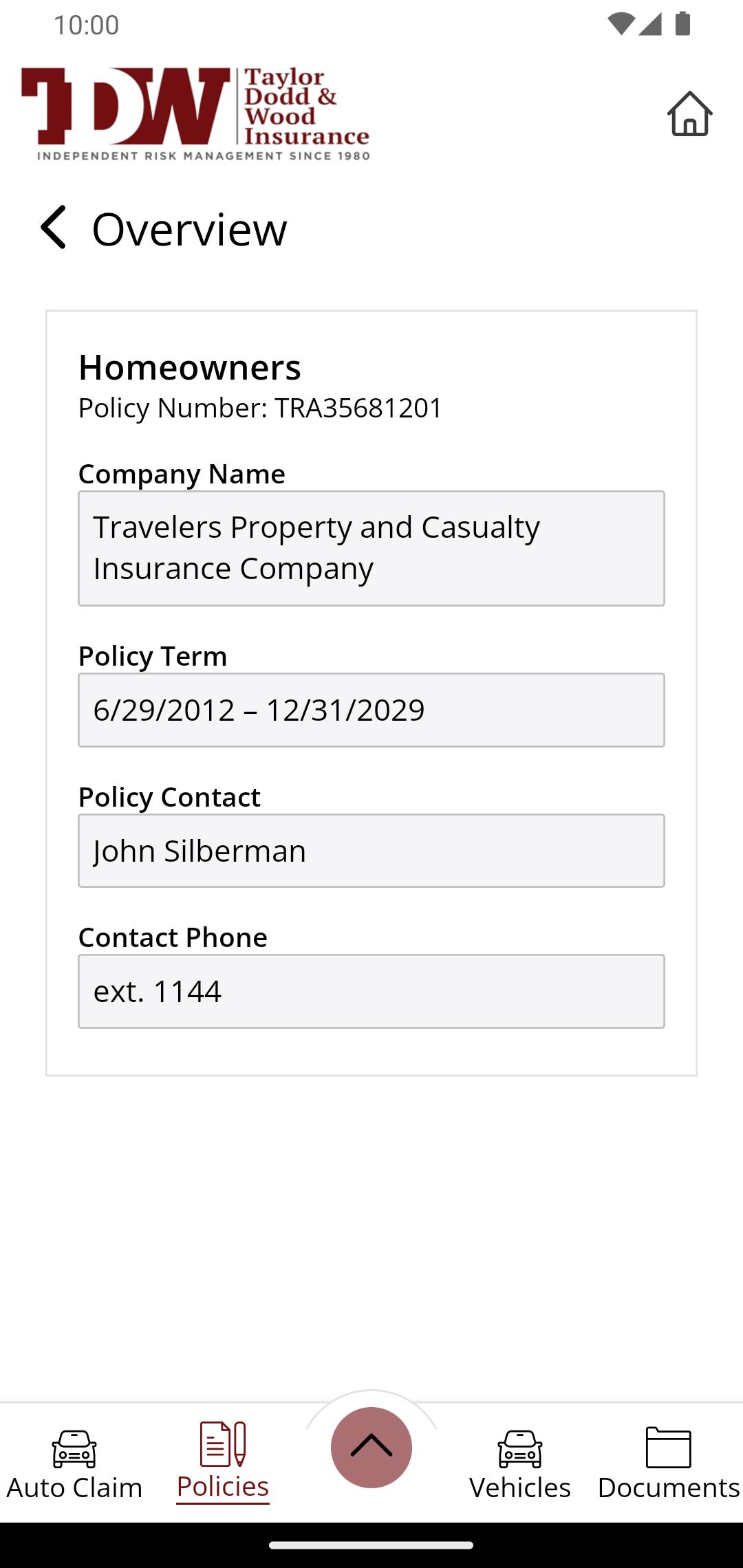Screen dimensions: 743x1568
Task: Open the Documents folder icon
Action: 669,1447
